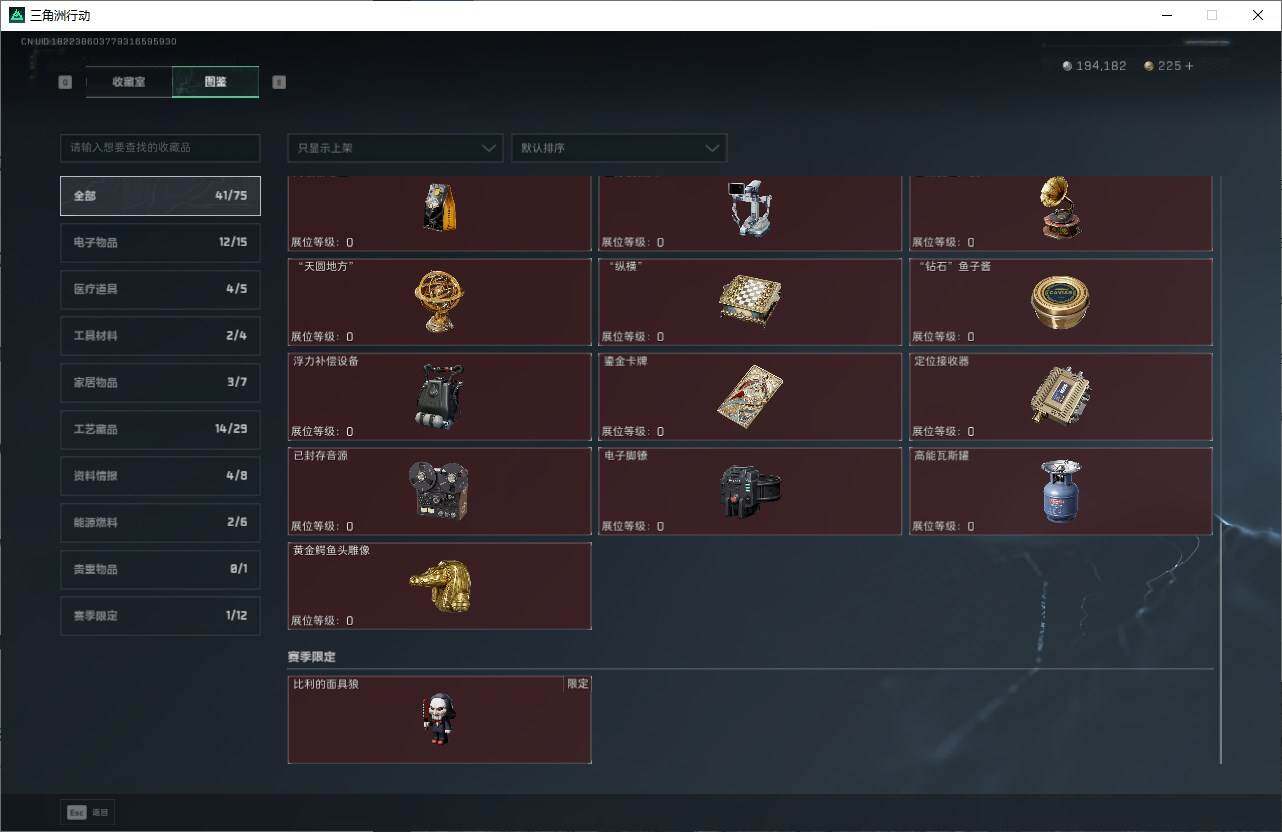Filter by 电子物品 category
Viewport: 1282px width, 832px height.
click(160, 242)
